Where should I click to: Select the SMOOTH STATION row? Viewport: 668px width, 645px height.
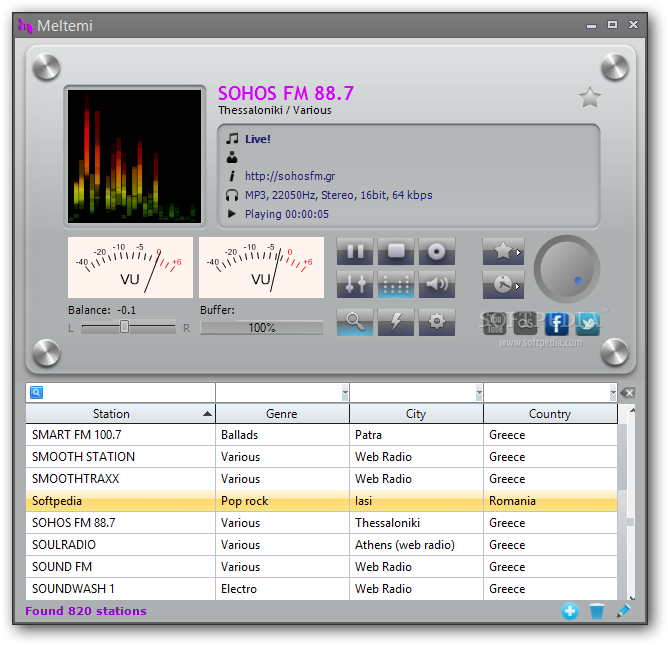tap(321, 457)
